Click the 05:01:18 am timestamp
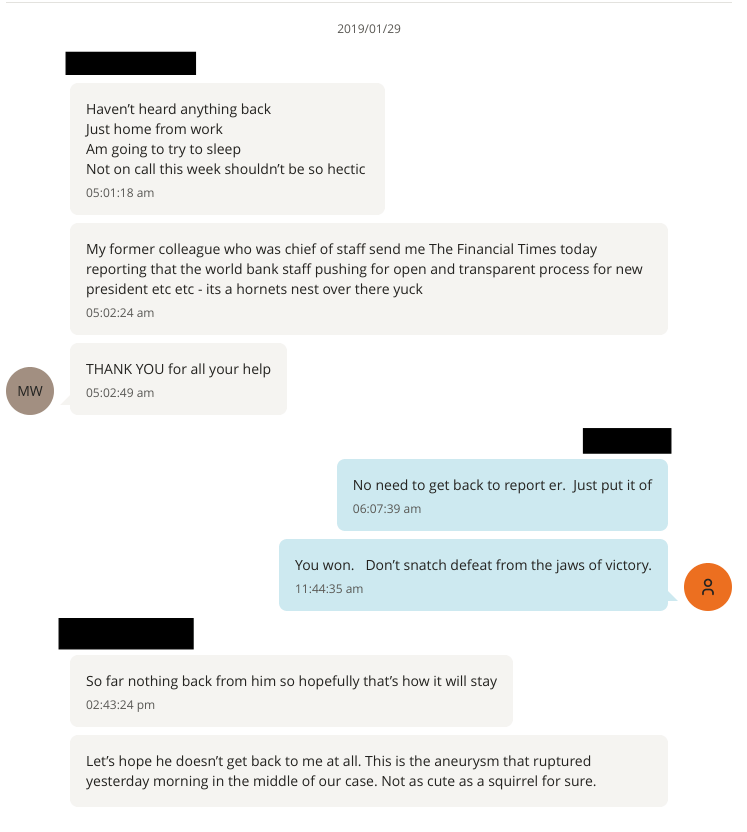 (x=120, y=192)
